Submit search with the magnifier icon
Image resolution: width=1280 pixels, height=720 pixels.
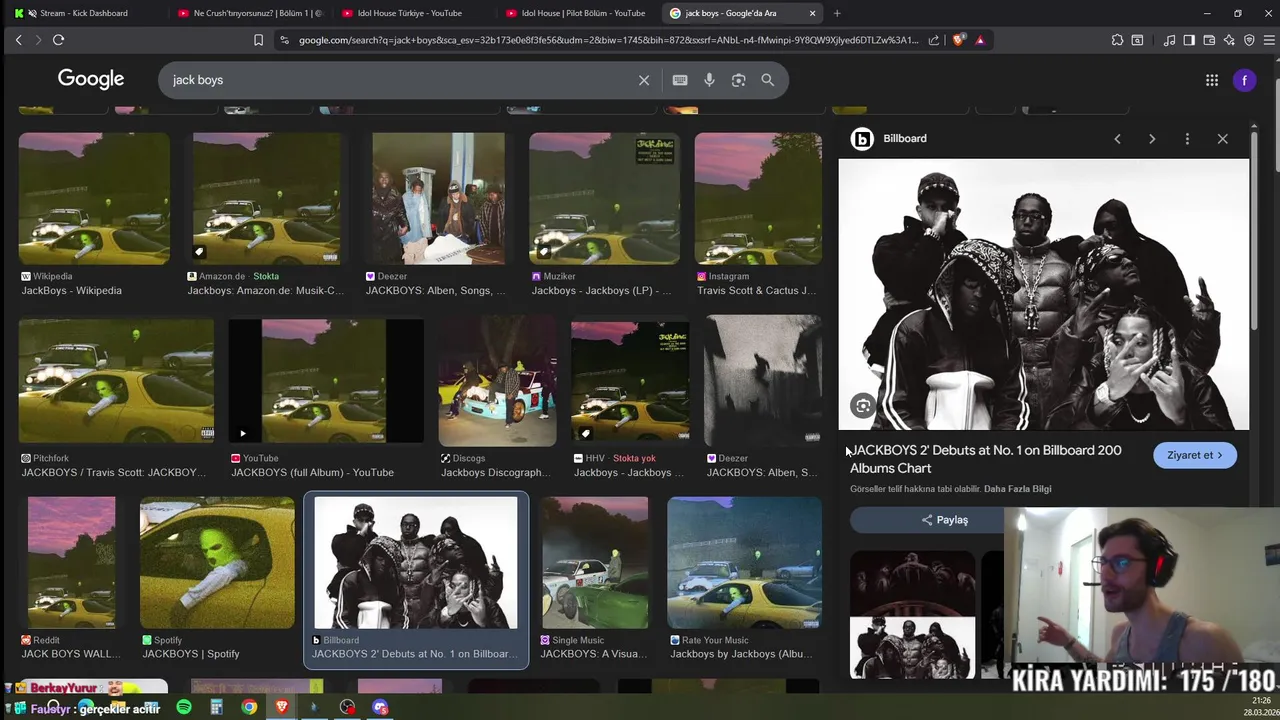click(x=767, y=80)
